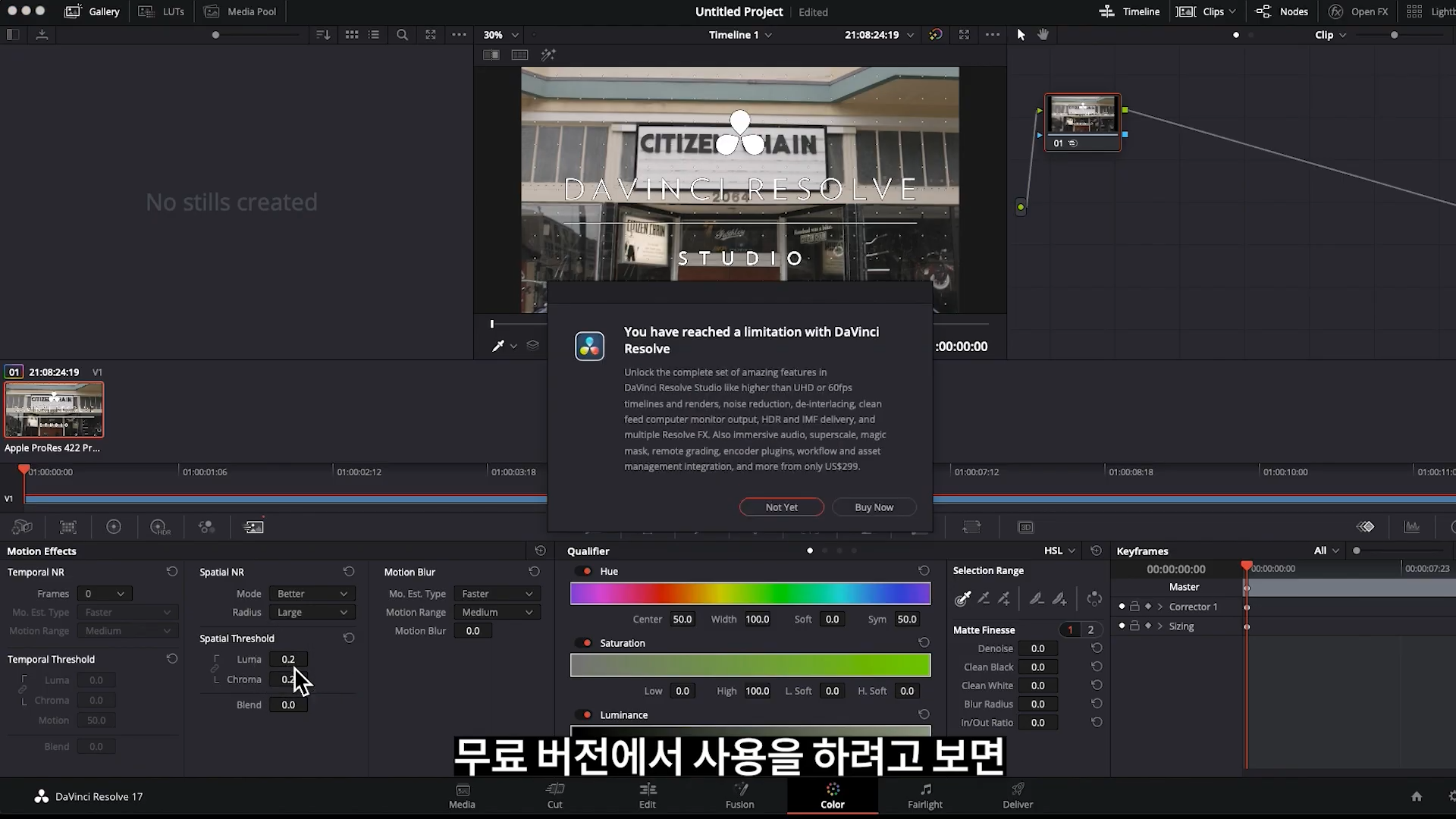The width and height of the screenshot is (1456, 819).
Task: Reset Spatial NR settings
Action: (349, 572)
